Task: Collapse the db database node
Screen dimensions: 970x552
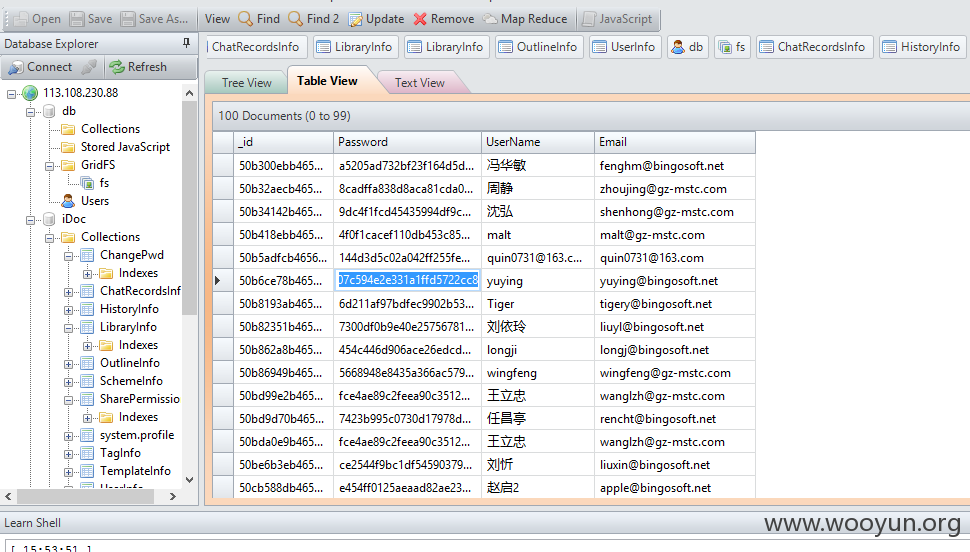Action: pos(30,112)
